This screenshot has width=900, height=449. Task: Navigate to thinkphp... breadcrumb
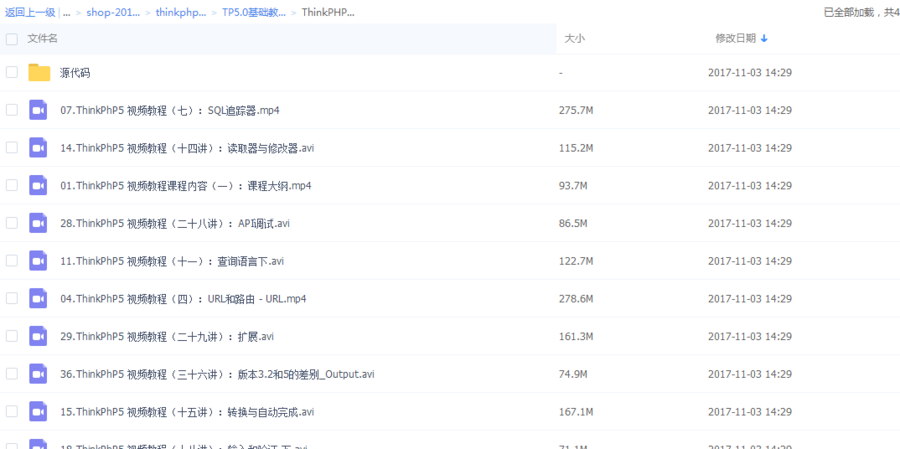point(181,13)
